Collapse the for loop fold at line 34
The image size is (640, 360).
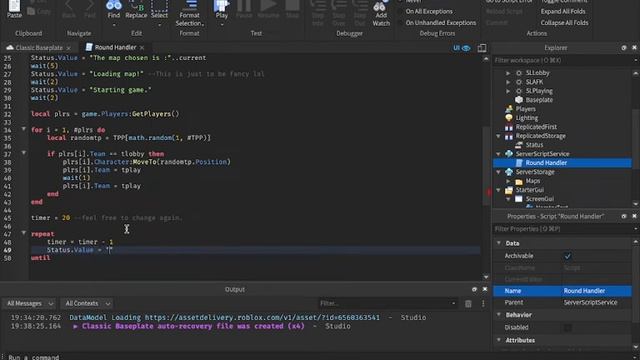point(24,129)
